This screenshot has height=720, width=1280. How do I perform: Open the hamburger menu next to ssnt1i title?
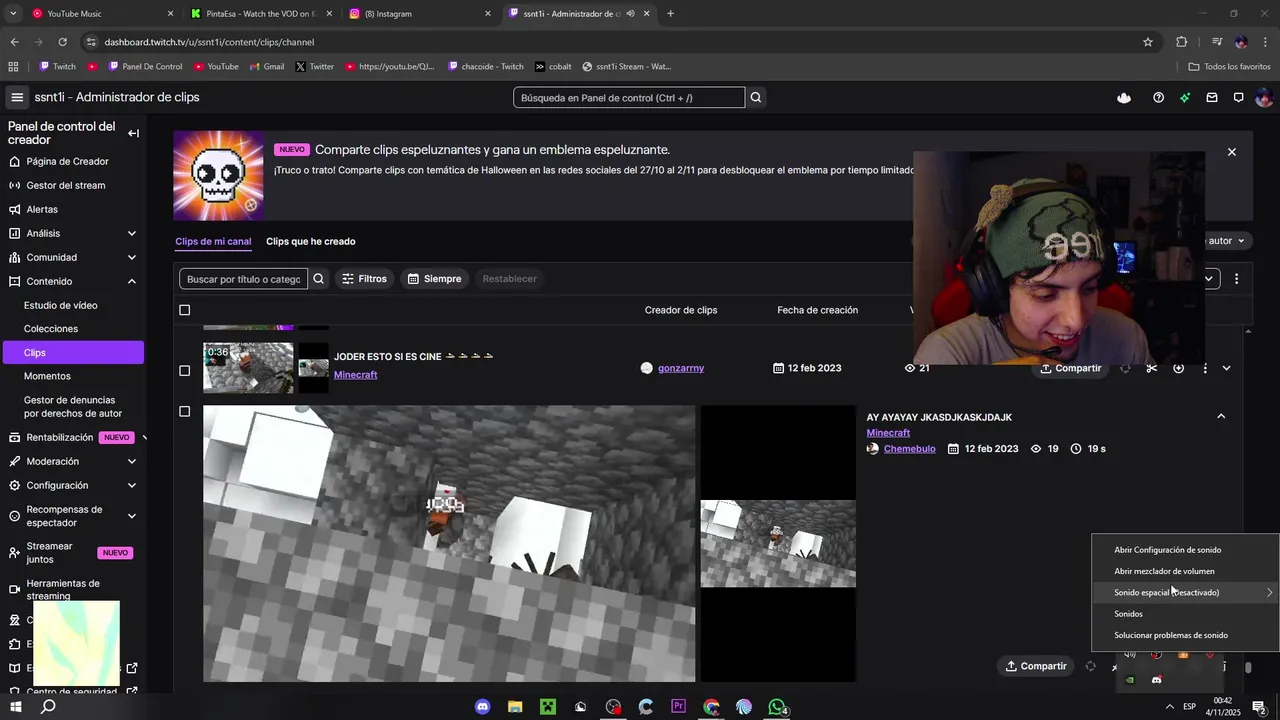17,97
